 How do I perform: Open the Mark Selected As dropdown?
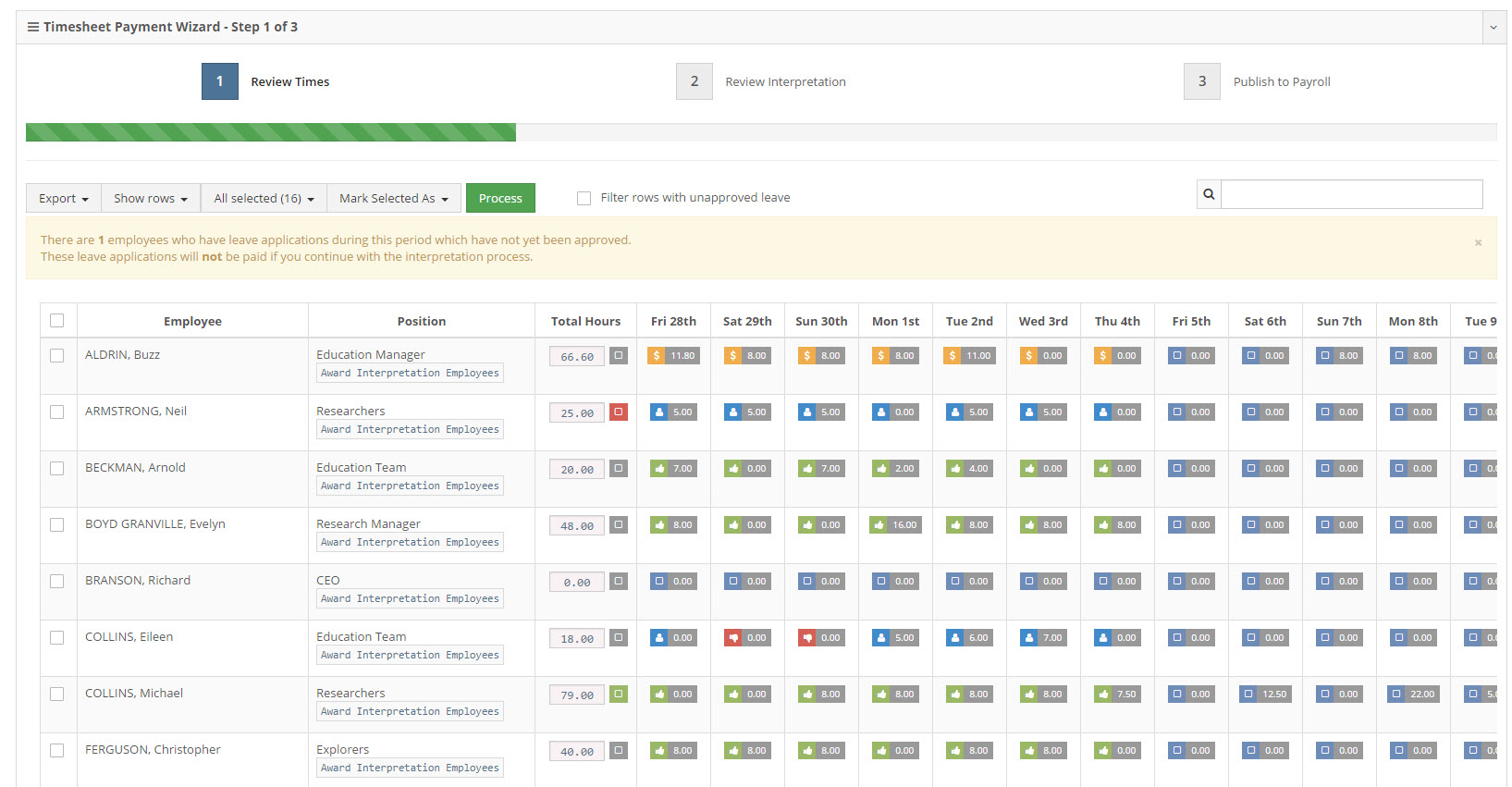(394, 198)
